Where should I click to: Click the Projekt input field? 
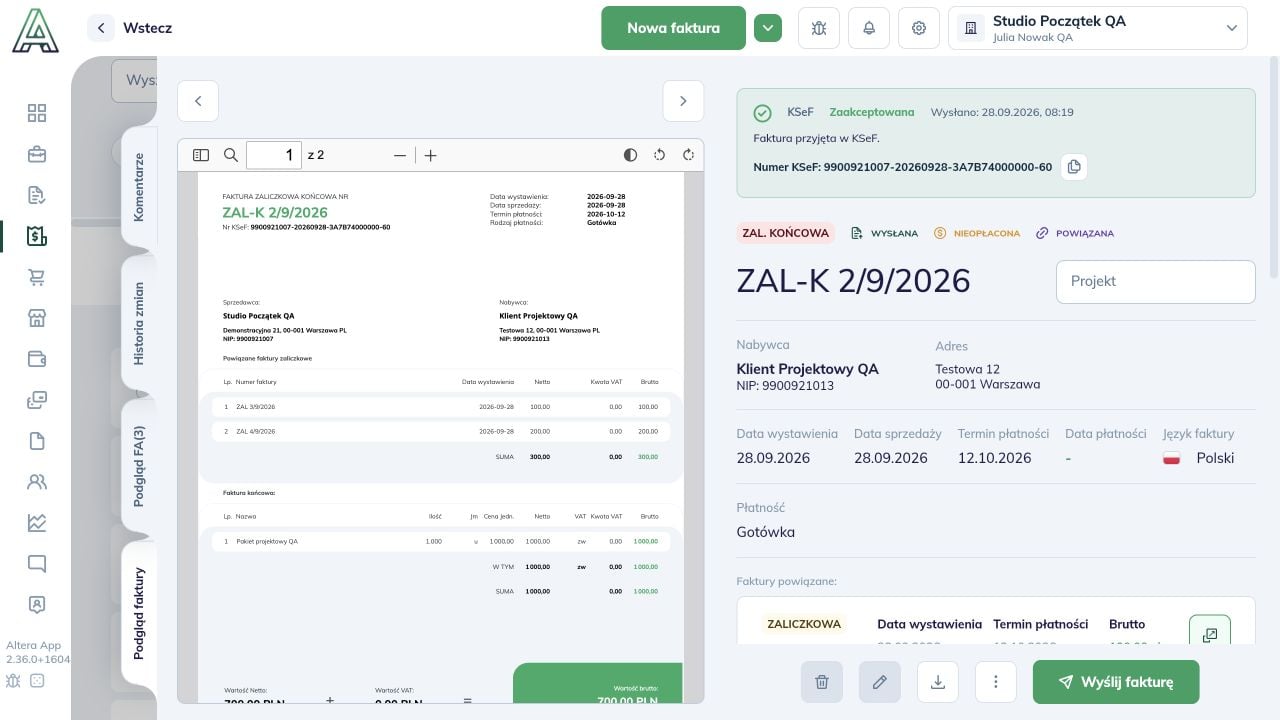[1156, 282]
